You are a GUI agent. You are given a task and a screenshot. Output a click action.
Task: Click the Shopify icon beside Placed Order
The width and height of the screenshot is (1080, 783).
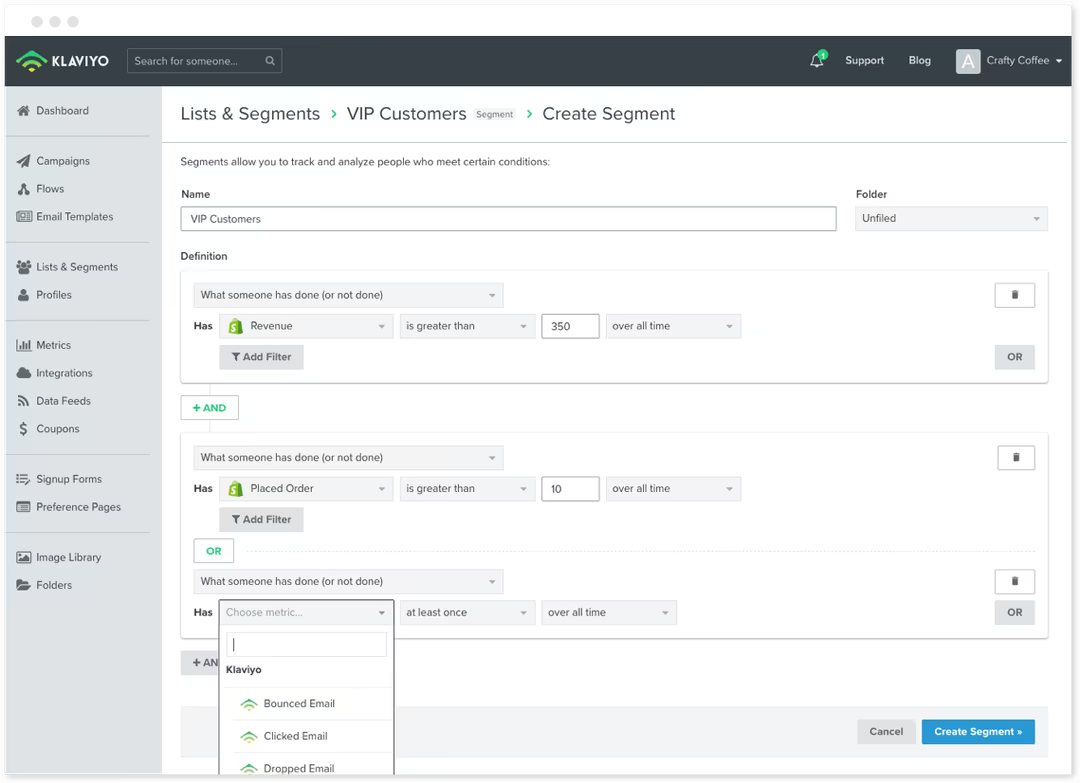[236, 488]
